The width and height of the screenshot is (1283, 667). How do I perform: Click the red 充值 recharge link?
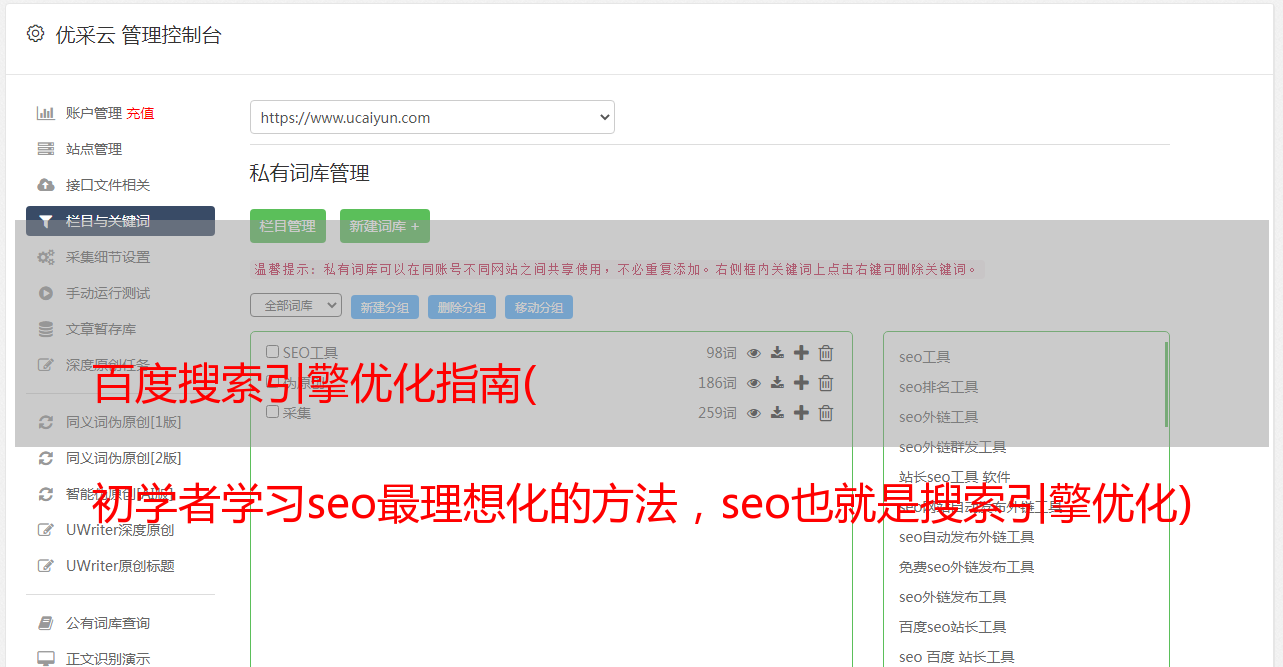pyautogui.click(x=140, y=113)
